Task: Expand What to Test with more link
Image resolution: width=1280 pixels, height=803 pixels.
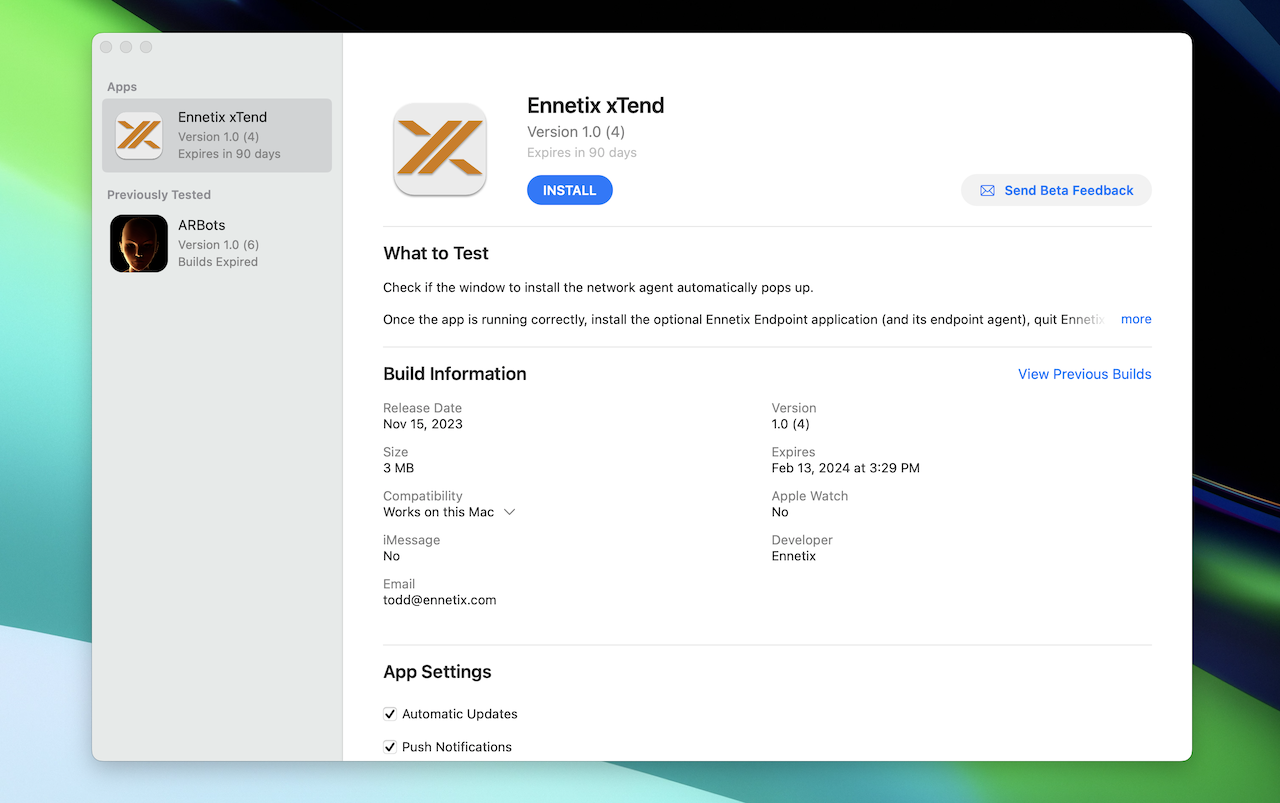Action: [x=1136, y=319]
